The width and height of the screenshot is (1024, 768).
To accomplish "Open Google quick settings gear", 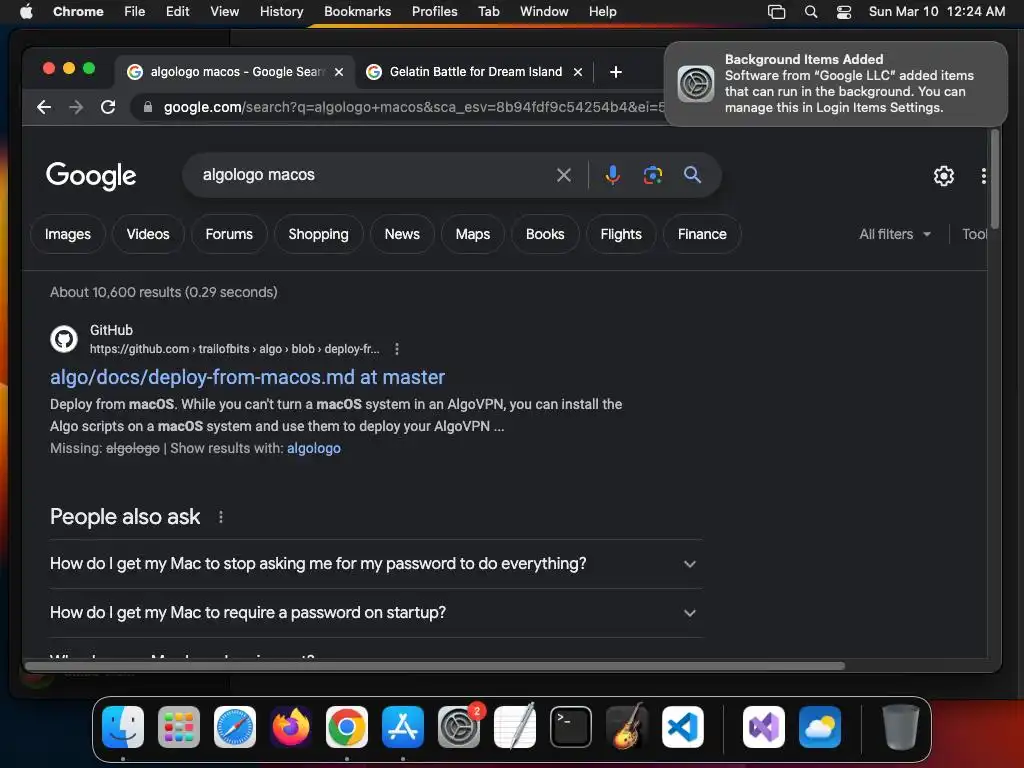I will tap(944, 176).
